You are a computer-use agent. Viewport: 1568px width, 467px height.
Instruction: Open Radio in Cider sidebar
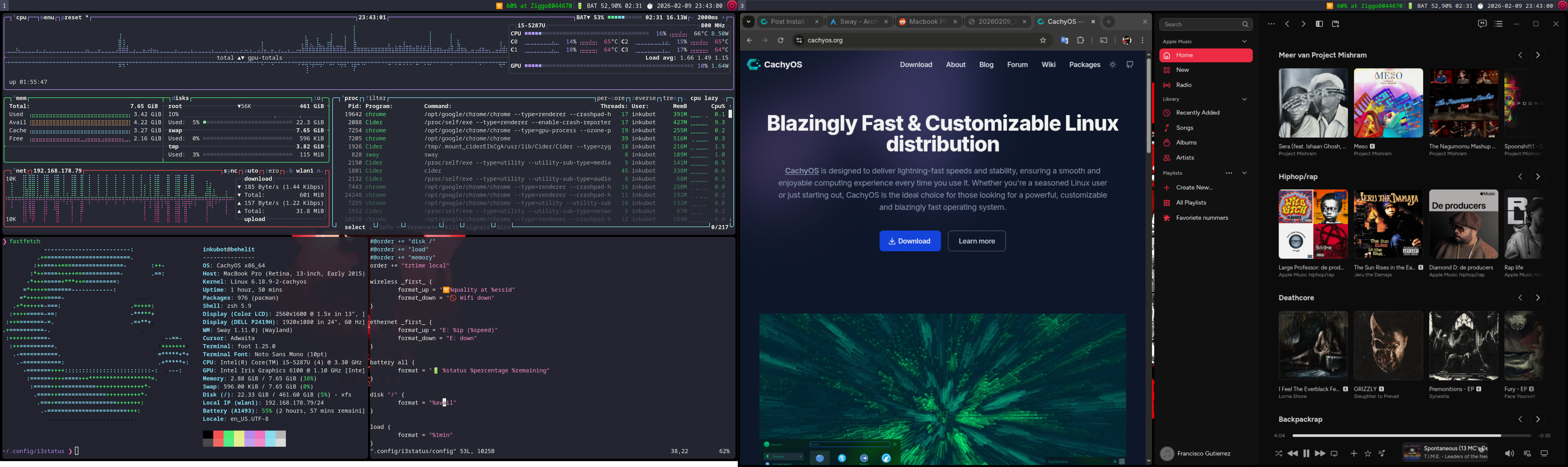pyautogui.click(x=1183, y=85)
